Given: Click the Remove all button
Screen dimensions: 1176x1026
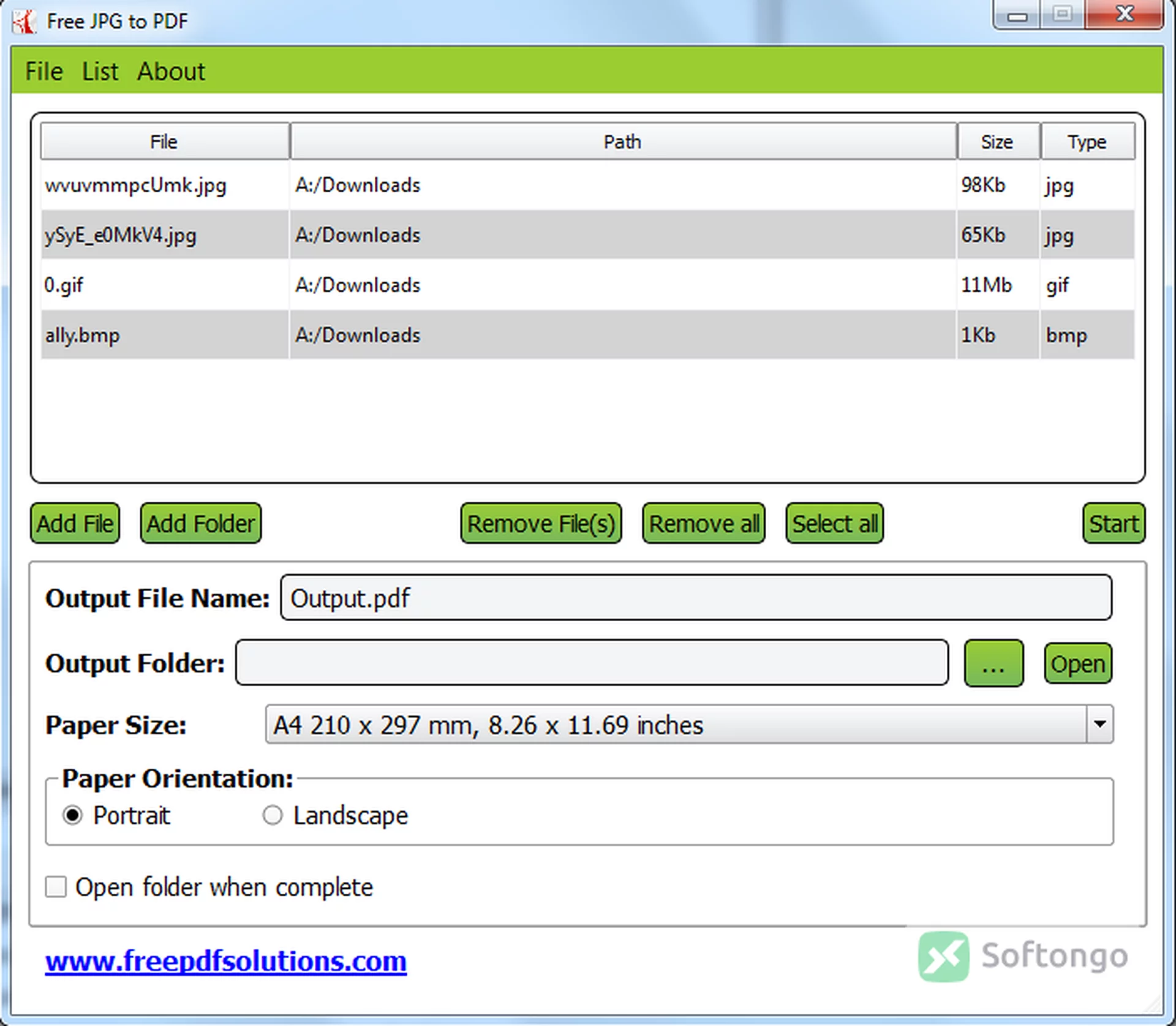Looking at the screenshot, I should point(704,524).
